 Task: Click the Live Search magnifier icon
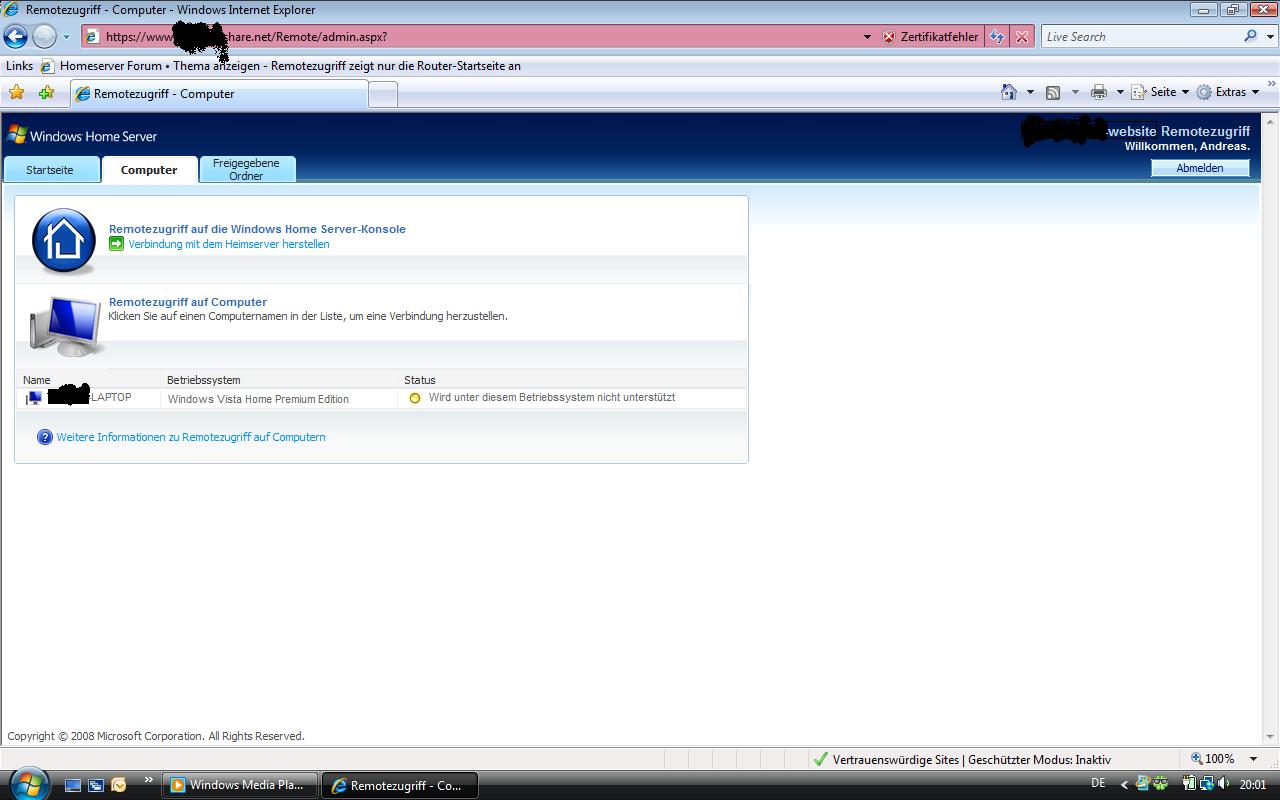[1250, 36]
